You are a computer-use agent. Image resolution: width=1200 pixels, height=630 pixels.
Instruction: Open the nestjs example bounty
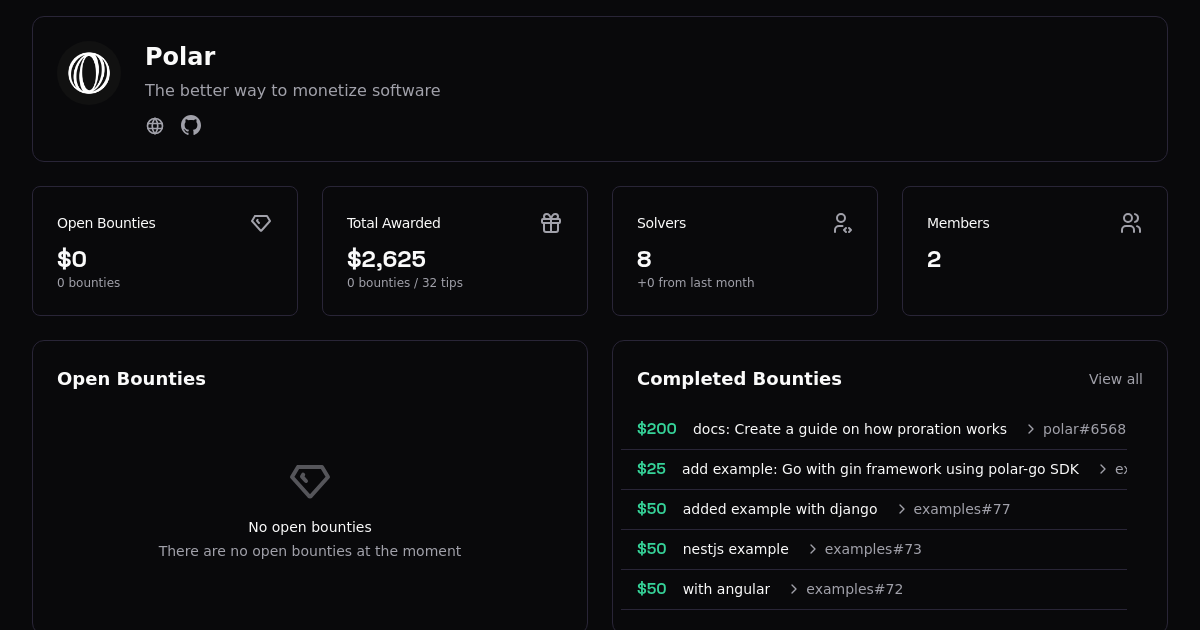point(736,549)
